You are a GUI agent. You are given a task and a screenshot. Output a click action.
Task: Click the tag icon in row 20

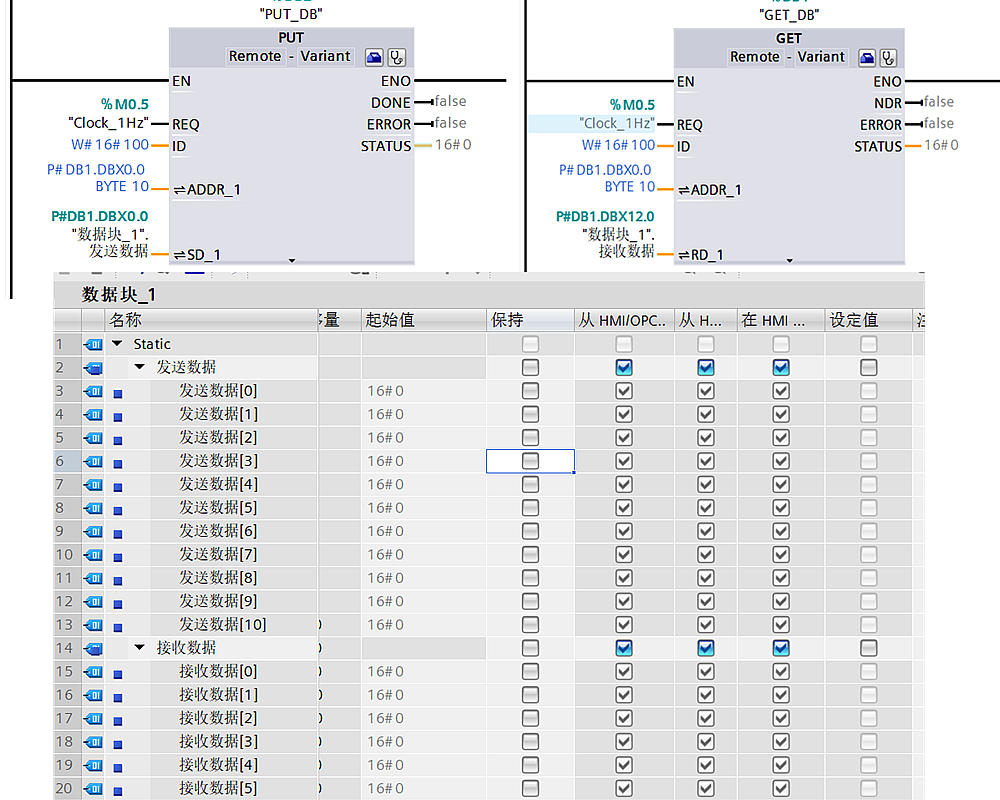[x=93, y=789]
